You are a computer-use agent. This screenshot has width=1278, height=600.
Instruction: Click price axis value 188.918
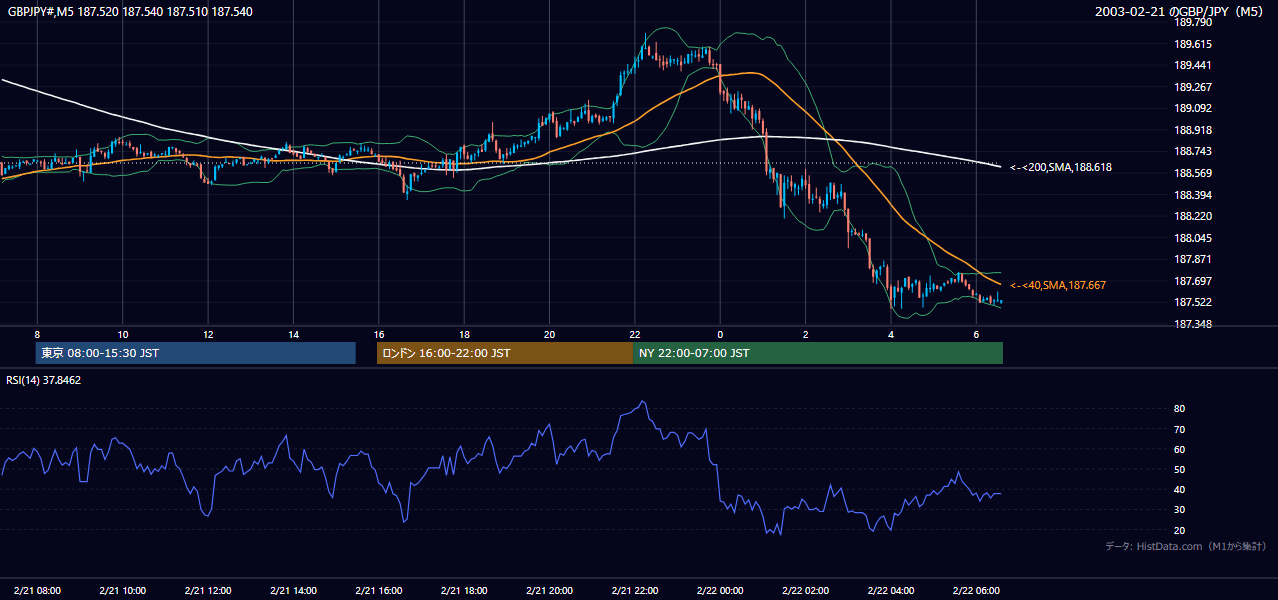coord(1193,130)
